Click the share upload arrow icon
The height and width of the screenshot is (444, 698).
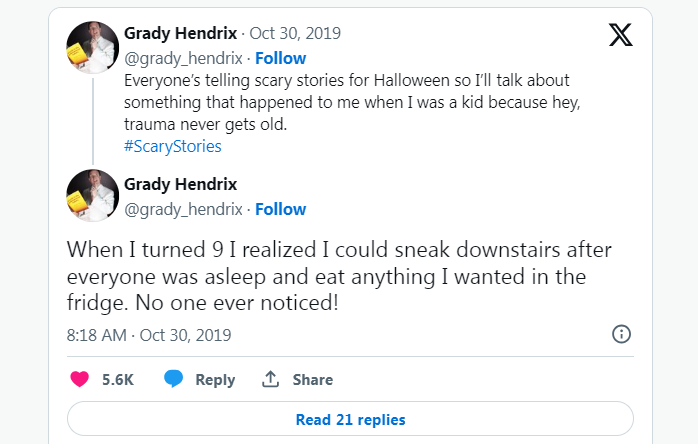point(270,379)
